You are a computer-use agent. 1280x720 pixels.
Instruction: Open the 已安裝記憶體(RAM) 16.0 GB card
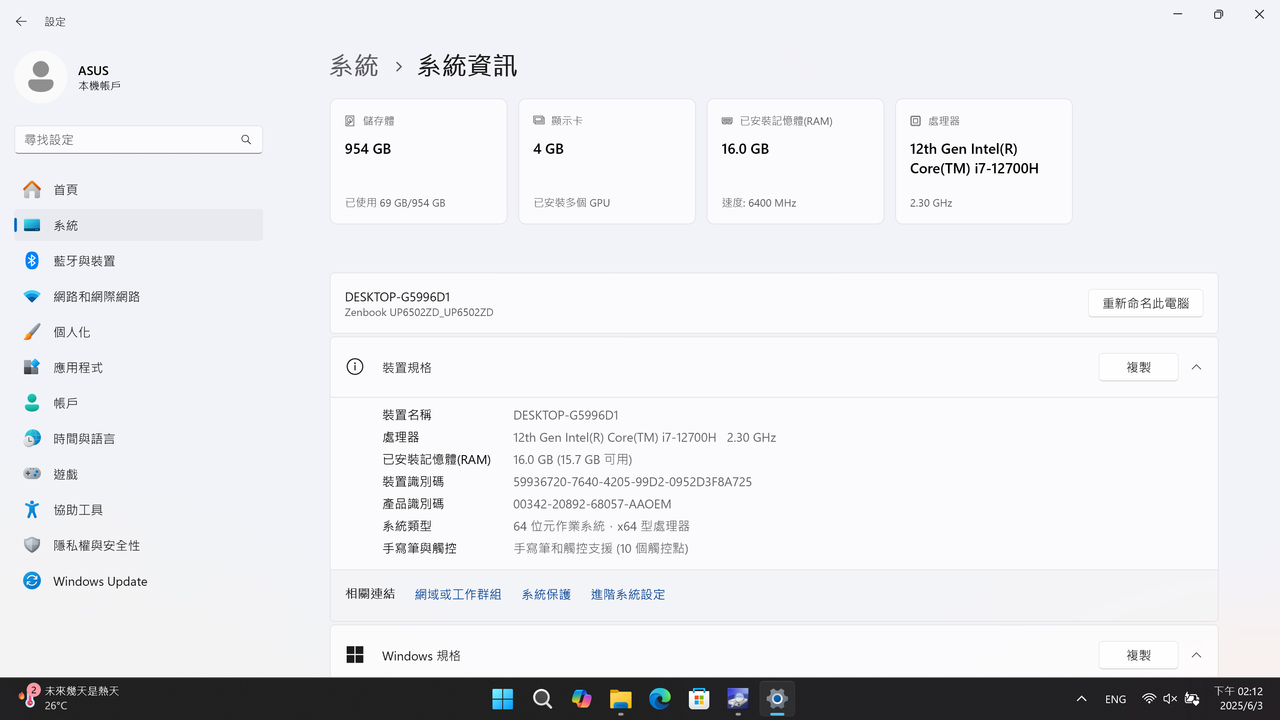point(795,161)
